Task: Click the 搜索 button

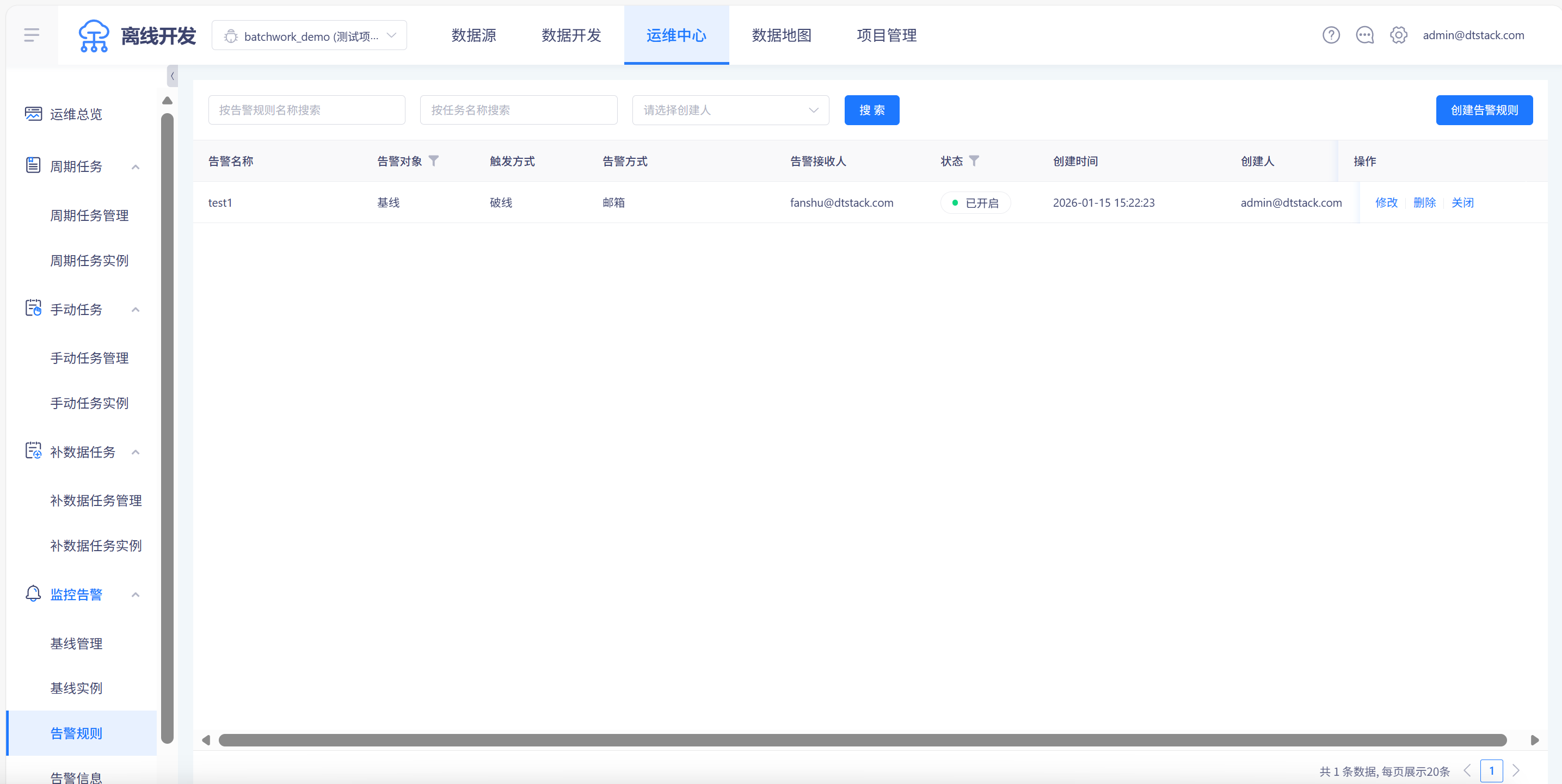Action: 871,110
